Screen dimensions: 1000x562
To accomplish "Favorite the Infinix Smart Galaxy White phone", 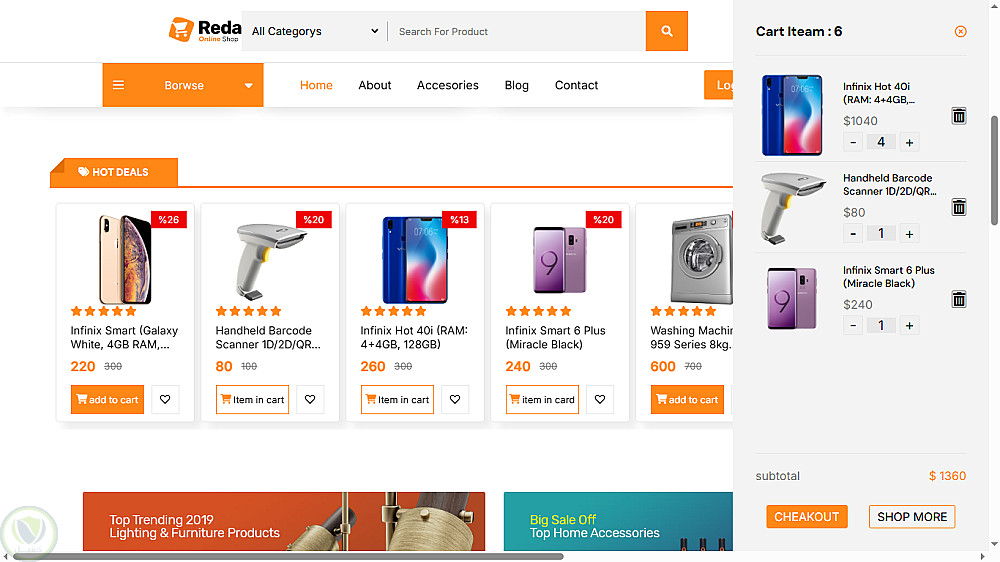I will tap(165, 400).
